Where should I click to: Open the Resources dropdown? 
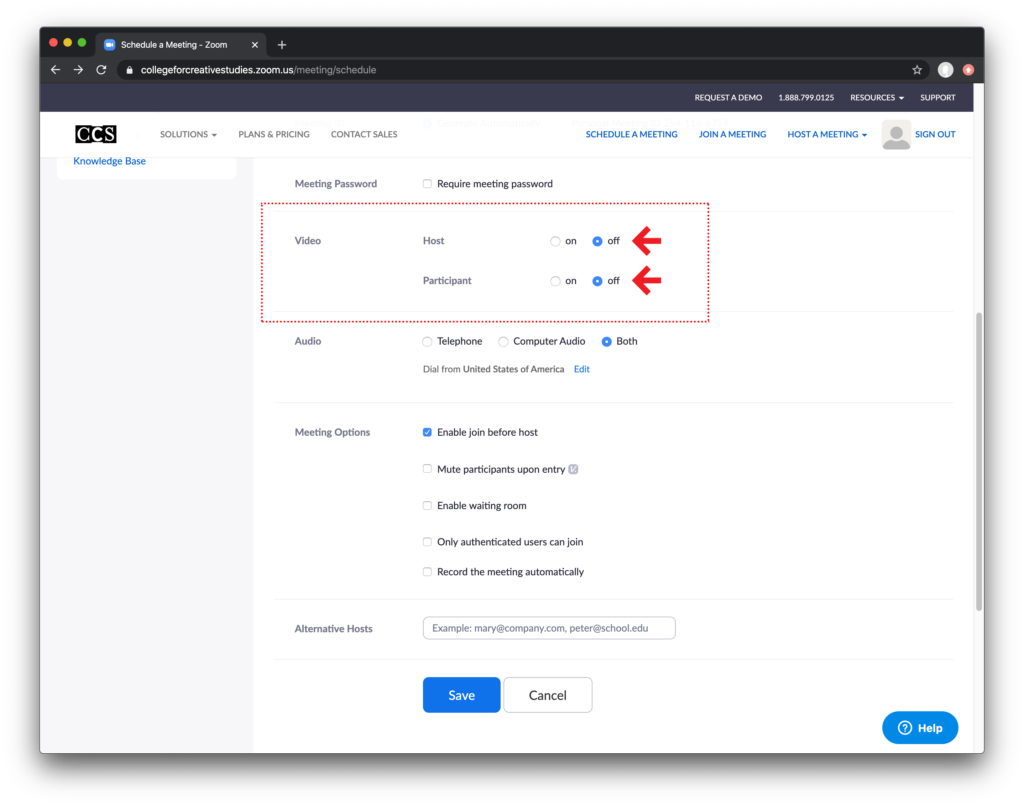pos(876,98)
